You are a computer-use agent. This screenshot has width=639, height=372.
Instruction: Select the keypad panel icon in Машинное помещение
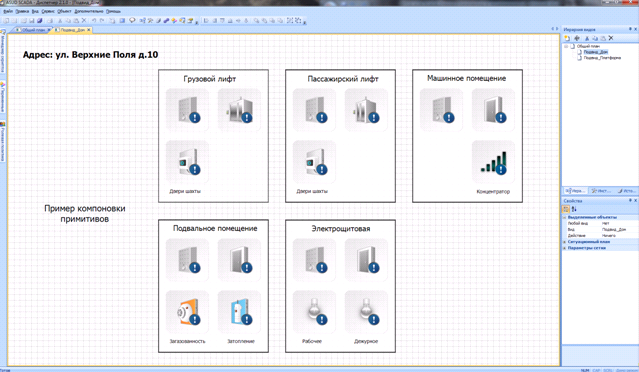point(441,110)
